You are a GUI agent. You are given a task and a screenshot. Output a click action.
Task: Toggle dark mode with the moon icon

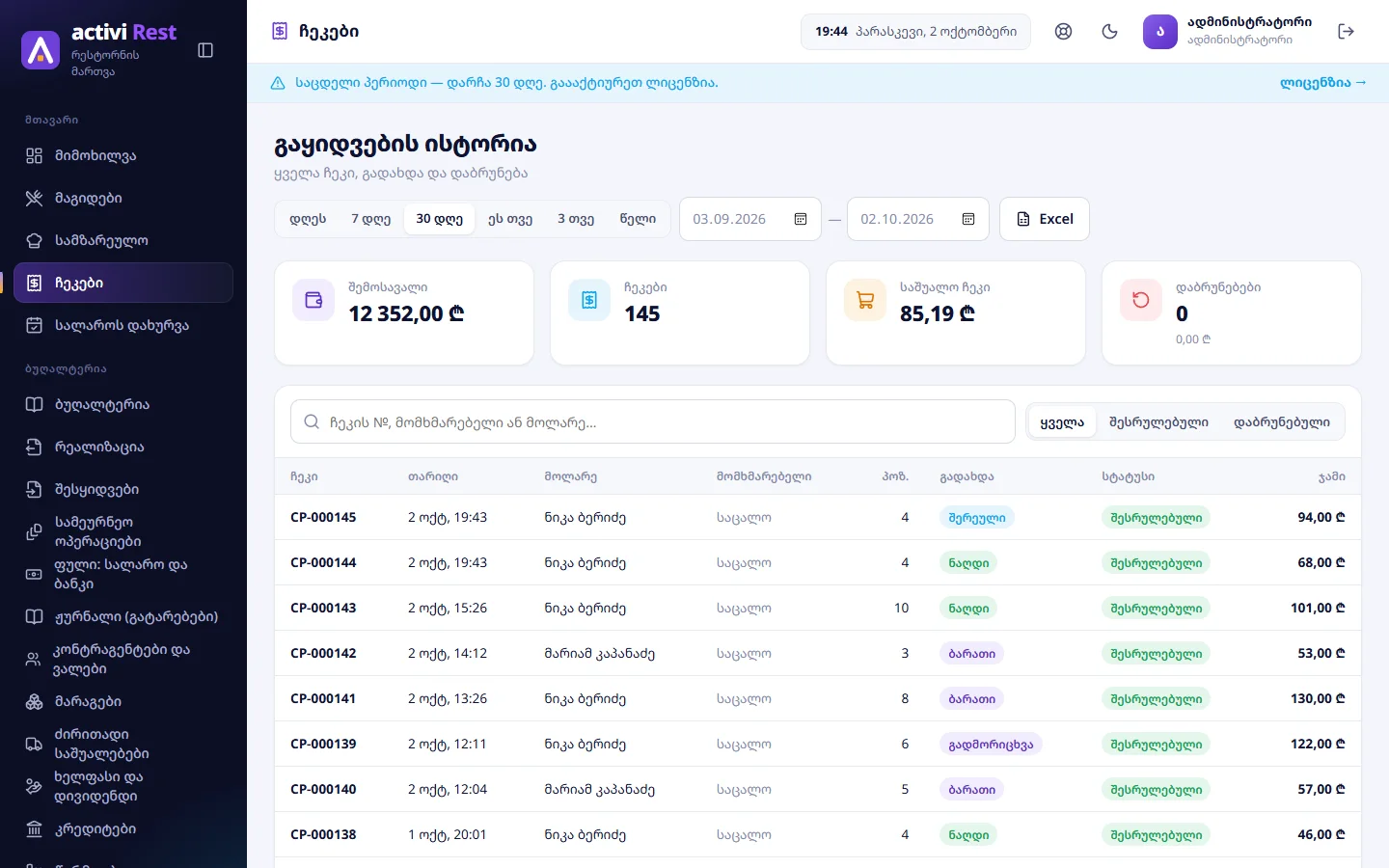click(x=1109, y=32)
